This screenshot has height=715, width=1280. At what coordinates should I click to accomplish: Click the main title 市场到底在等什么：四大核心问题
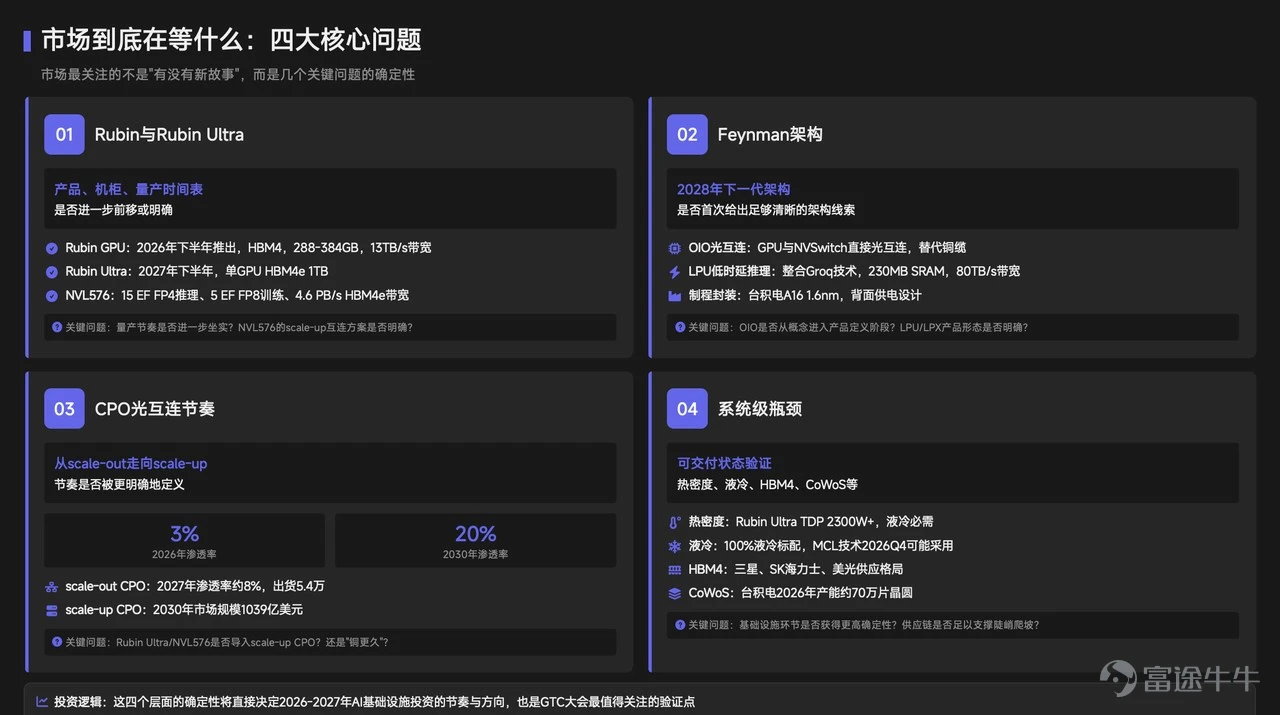(x=231, y=40)
